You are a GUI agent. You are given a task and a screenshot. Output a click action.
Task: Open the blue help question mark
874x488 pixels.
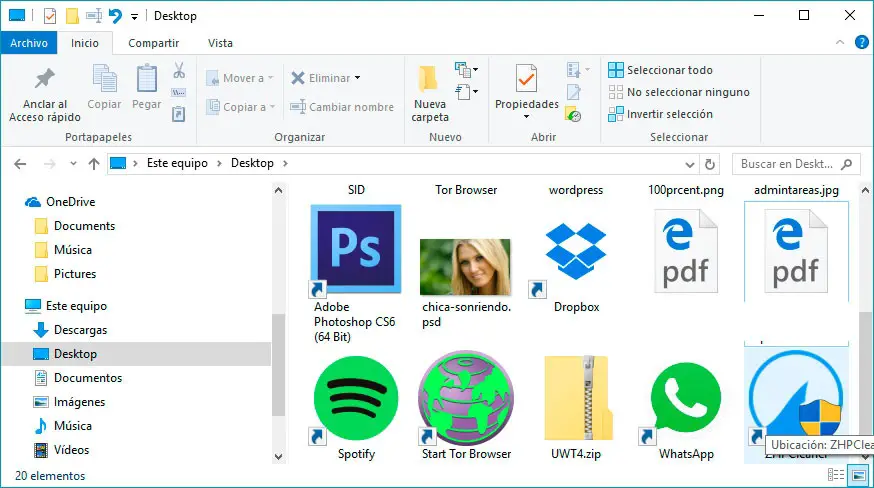pyautogui.click(x=861, y=42)
